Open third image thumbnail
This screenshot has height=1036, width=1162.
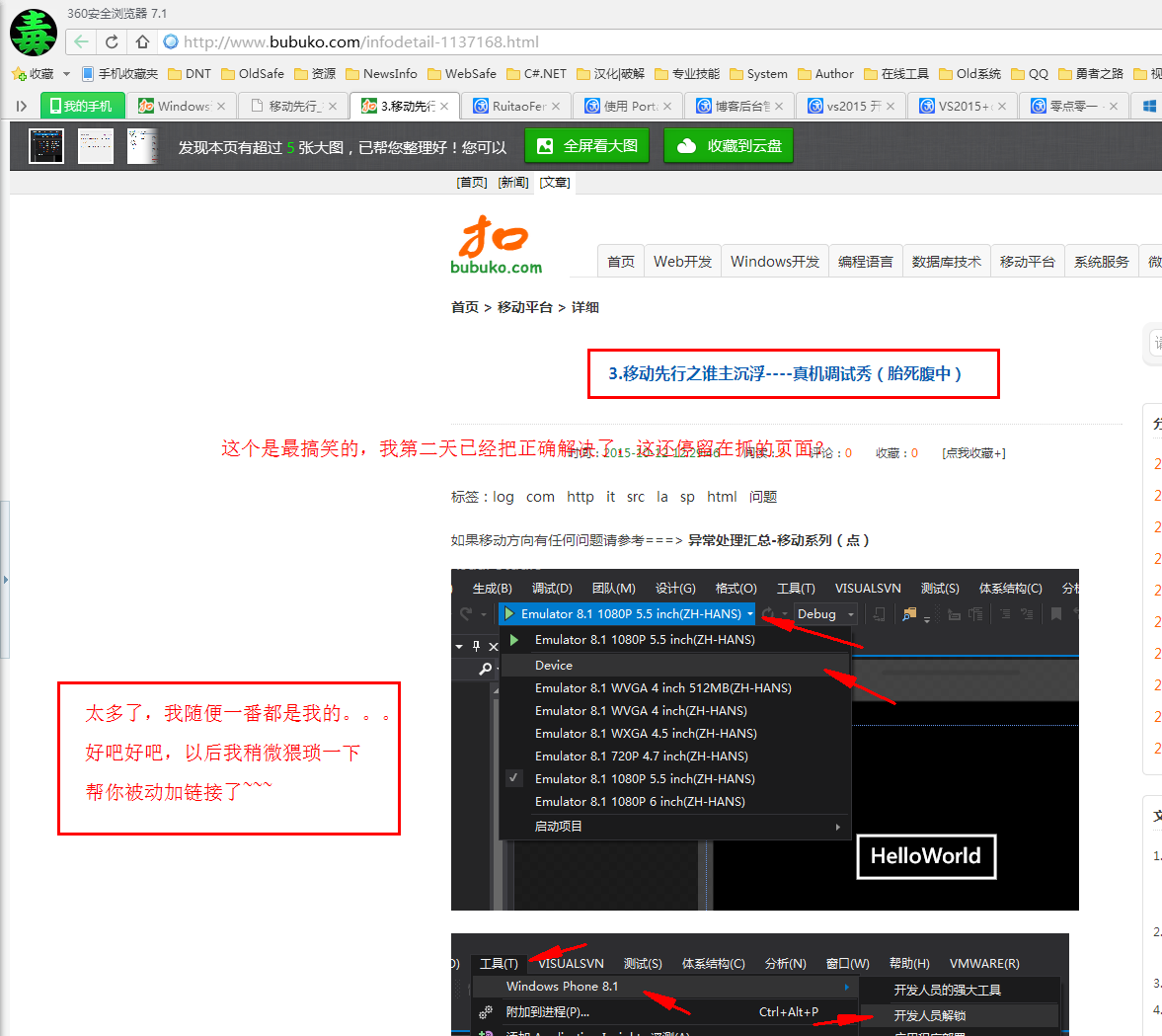pos(143,146)
